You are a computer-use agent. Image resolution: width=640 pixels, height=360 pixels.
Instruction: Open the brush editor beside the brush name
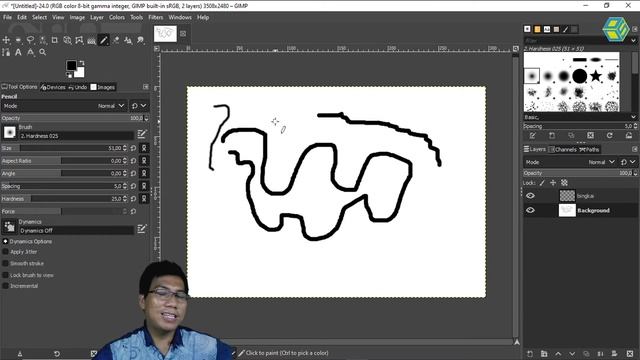click(142, 134)
